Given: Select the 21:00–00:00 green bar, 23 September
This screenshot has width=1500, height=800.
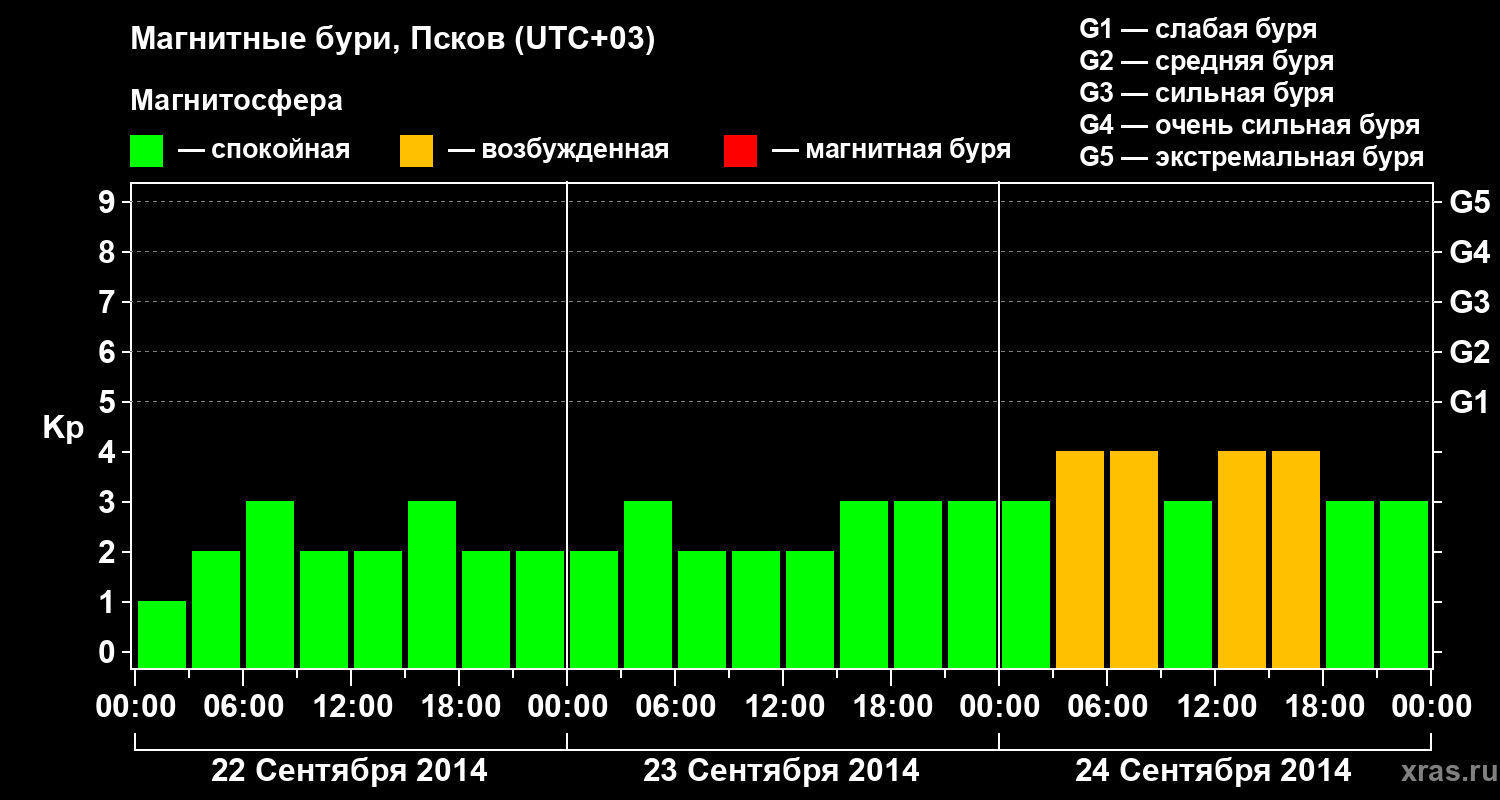Looking at the screenshot, I should point(972,584).
